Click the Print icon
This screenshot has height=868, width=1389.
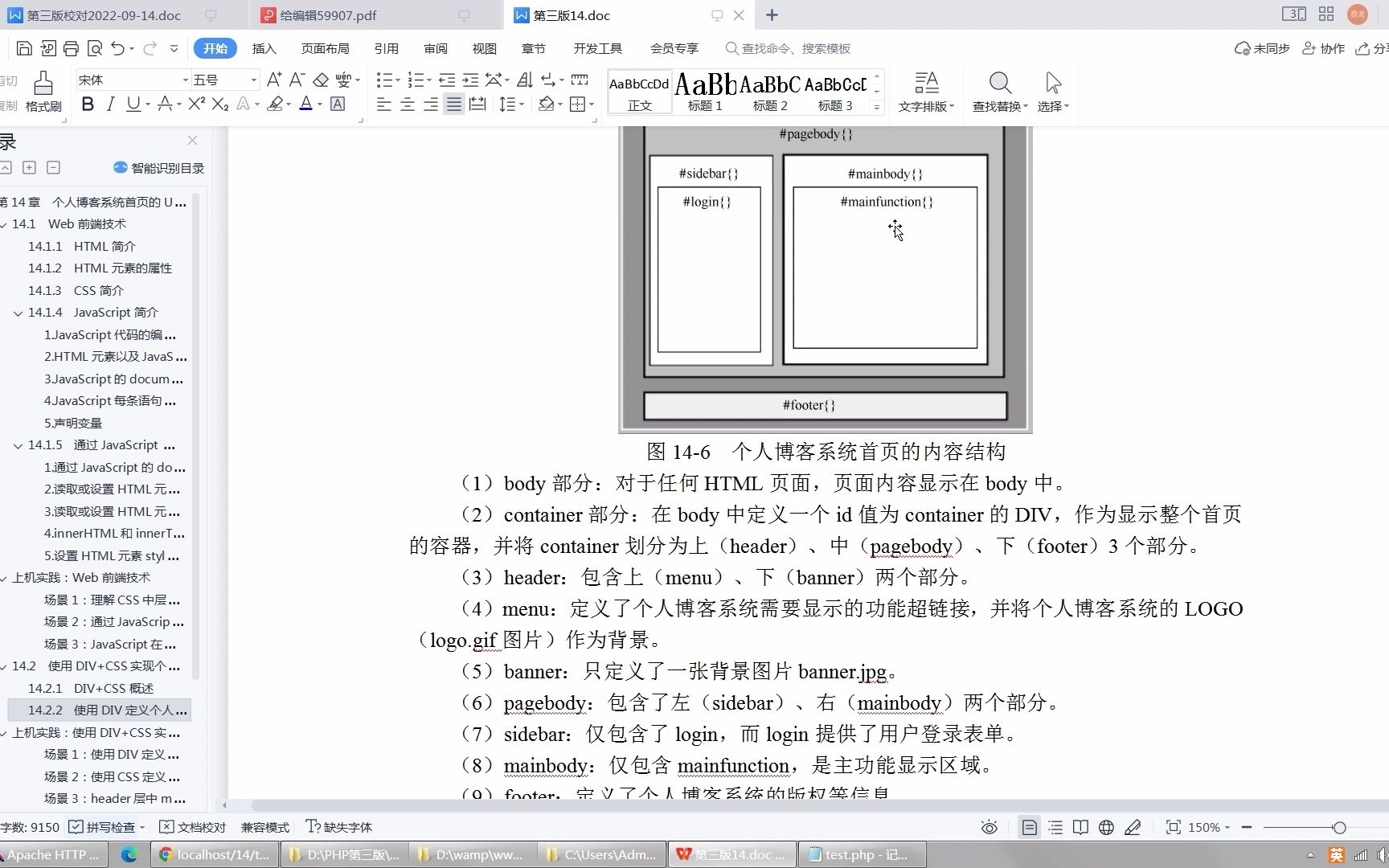(71, 48)
